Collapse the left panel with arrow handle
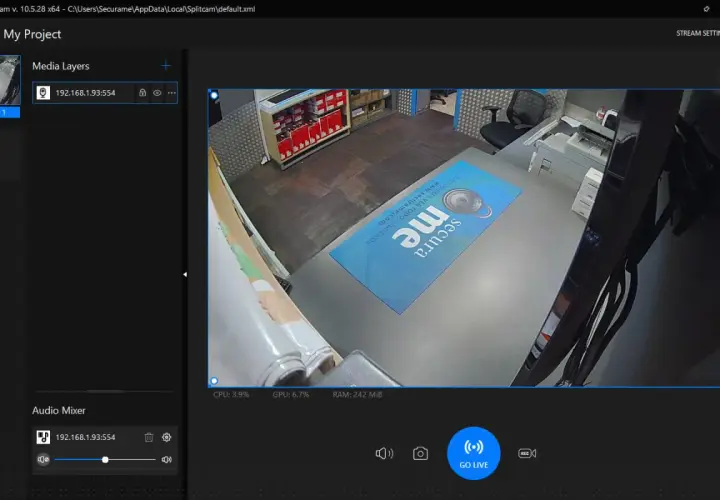Screen dimensions: 720x500 pyautogui.click(x=185, y=275)
